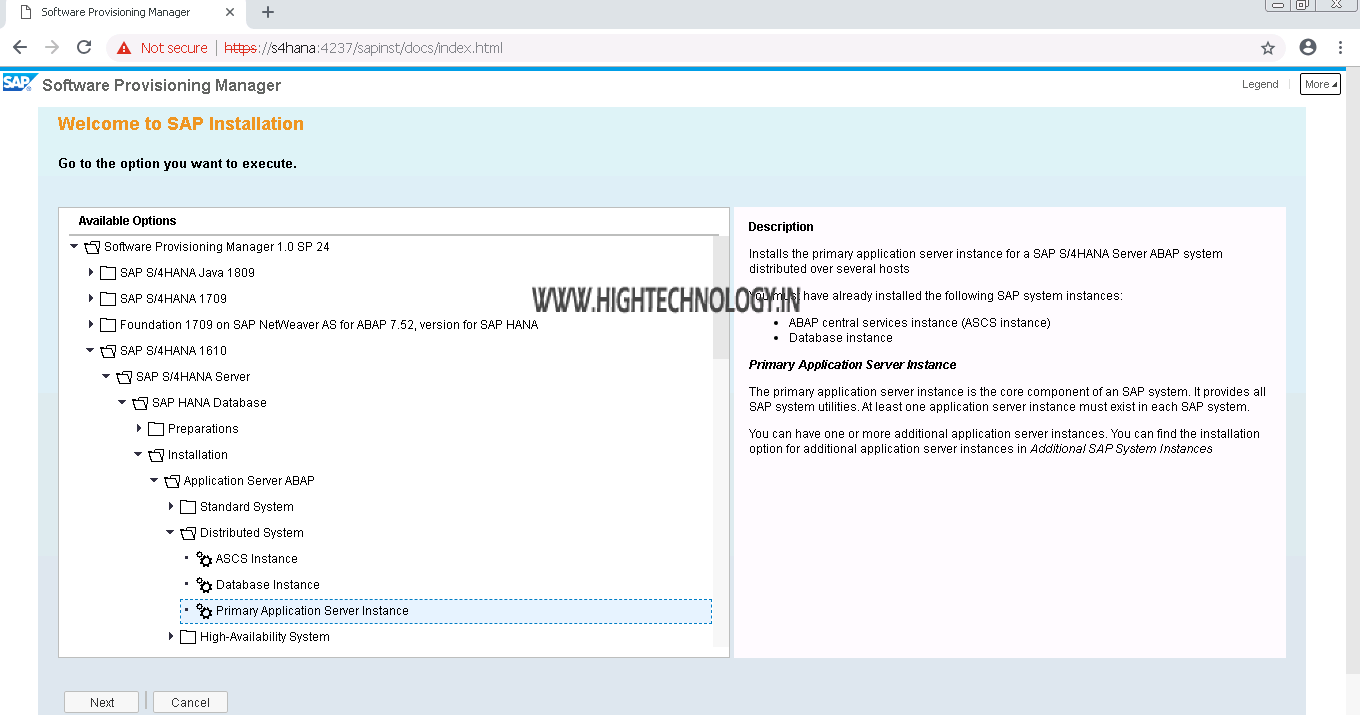Expand the SAP S/4HANA 1709 node
1360x715 pixels.
(x=91, y=299)
